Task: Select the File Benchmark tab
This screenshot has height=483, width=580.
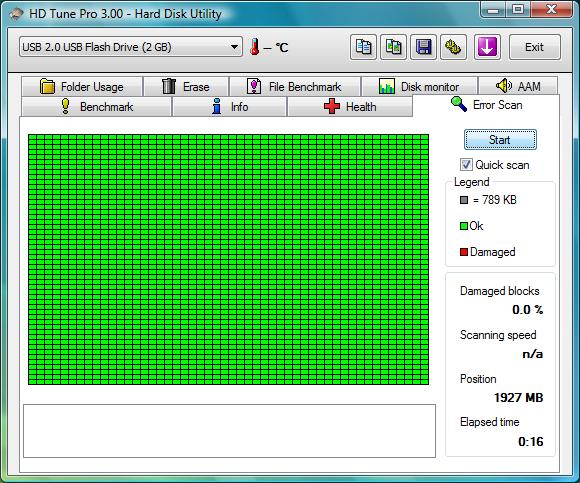Action: pyautogui.click(x=295, y=87)
